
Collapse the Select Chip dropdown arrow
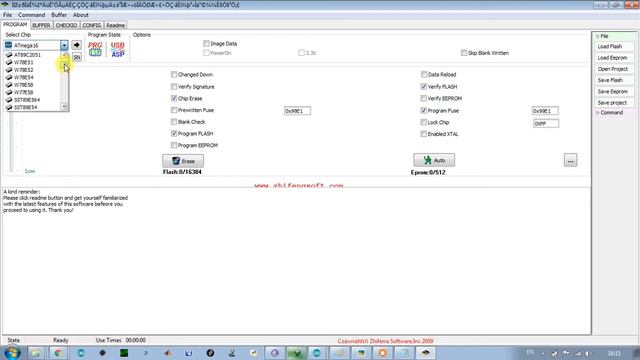pyautogui.click(x=64, y=45)
